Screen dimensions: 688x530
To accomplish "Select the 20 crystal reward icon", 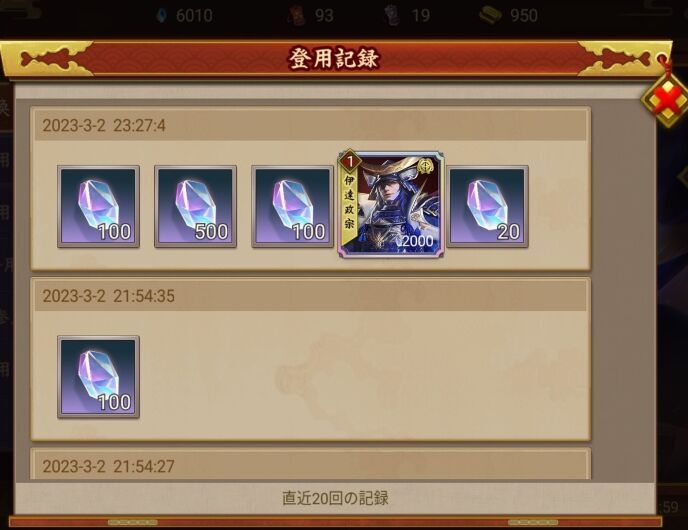I will tap(487, 206).
